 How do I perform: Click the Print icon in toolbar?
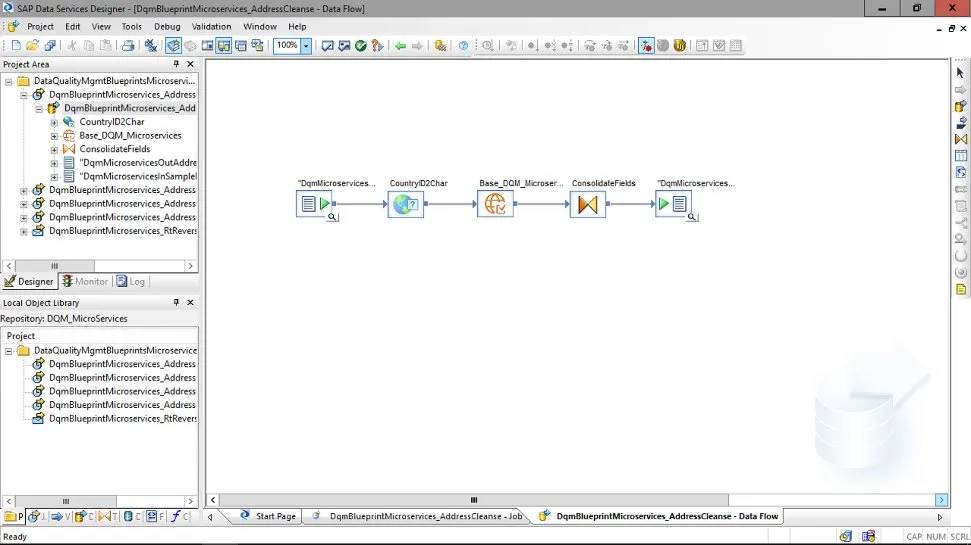click(128, 46)
